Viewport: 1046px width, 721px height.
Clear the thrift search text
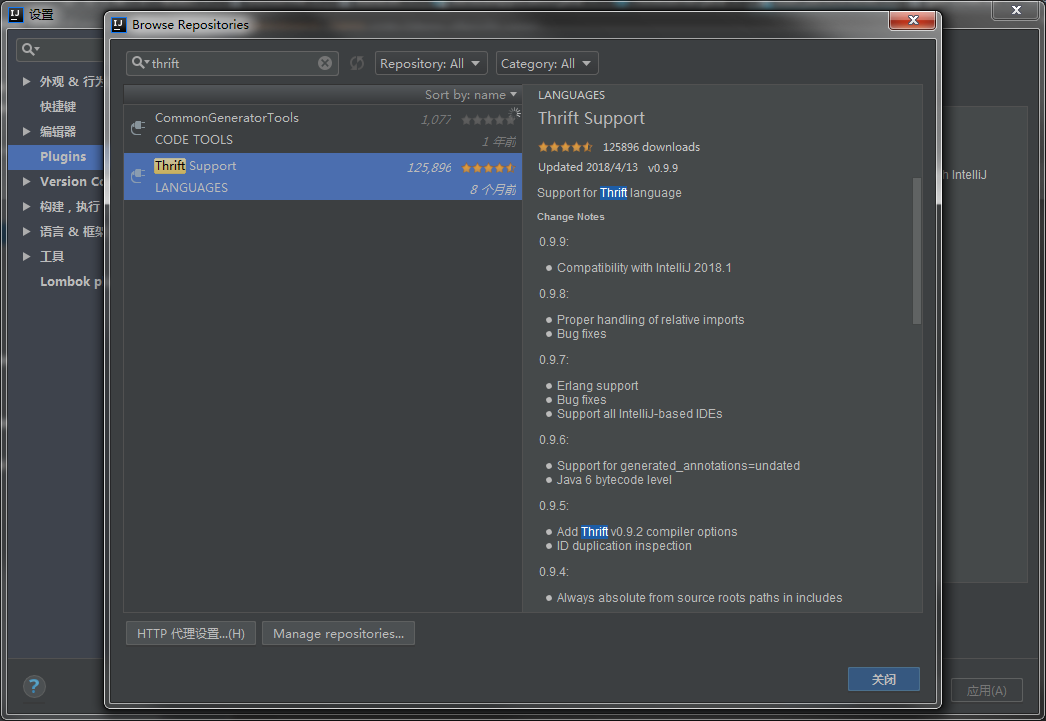coord(325,63)
